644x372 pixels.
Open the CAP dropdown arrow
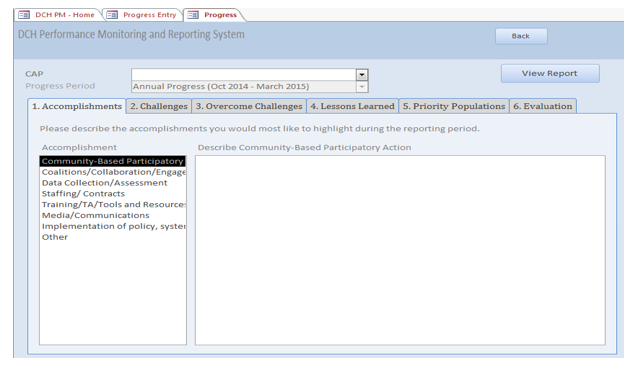click(361, 75)
